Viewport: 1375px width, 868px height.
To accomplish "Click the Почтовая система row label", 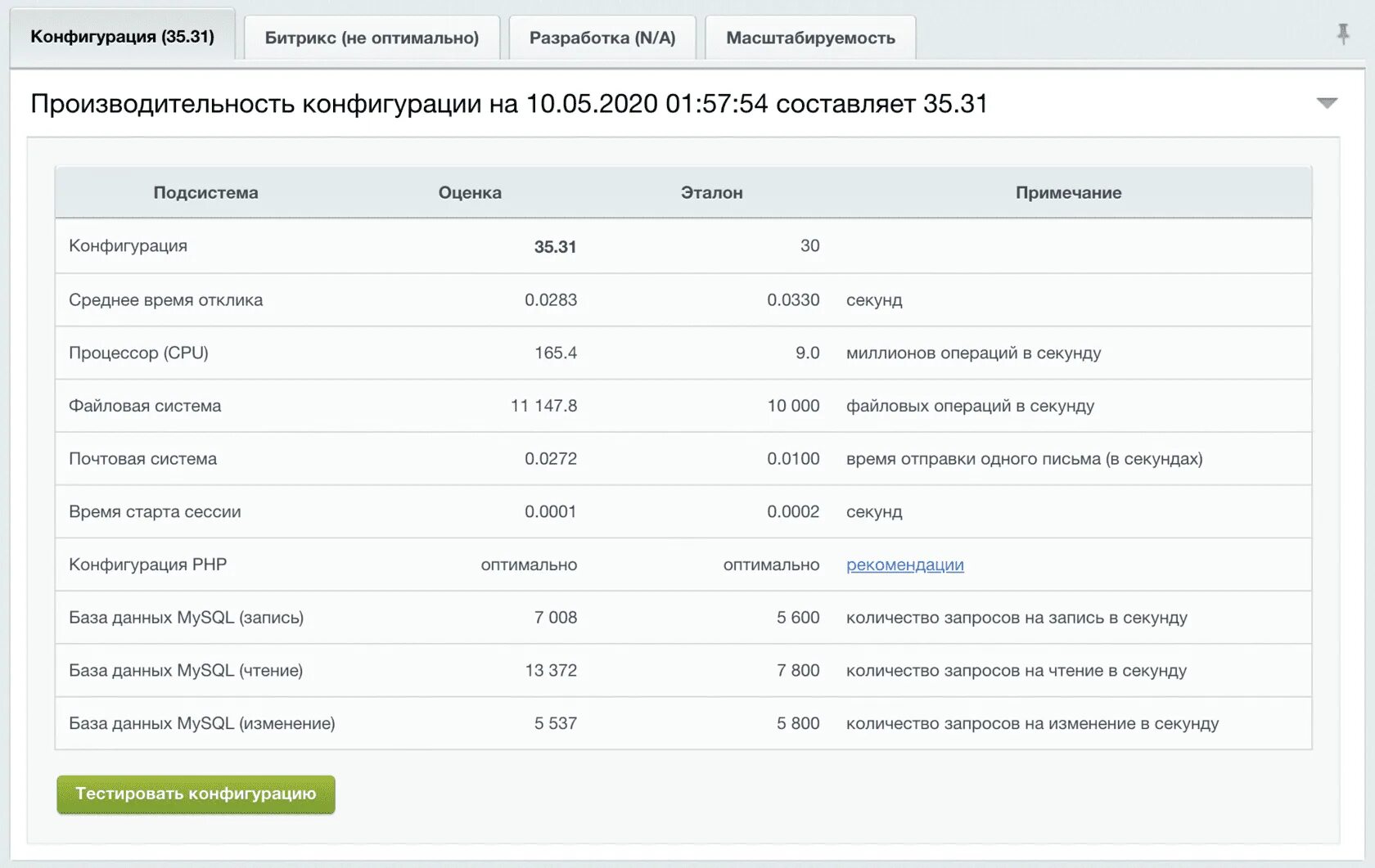I will click(x=142, y=459).
